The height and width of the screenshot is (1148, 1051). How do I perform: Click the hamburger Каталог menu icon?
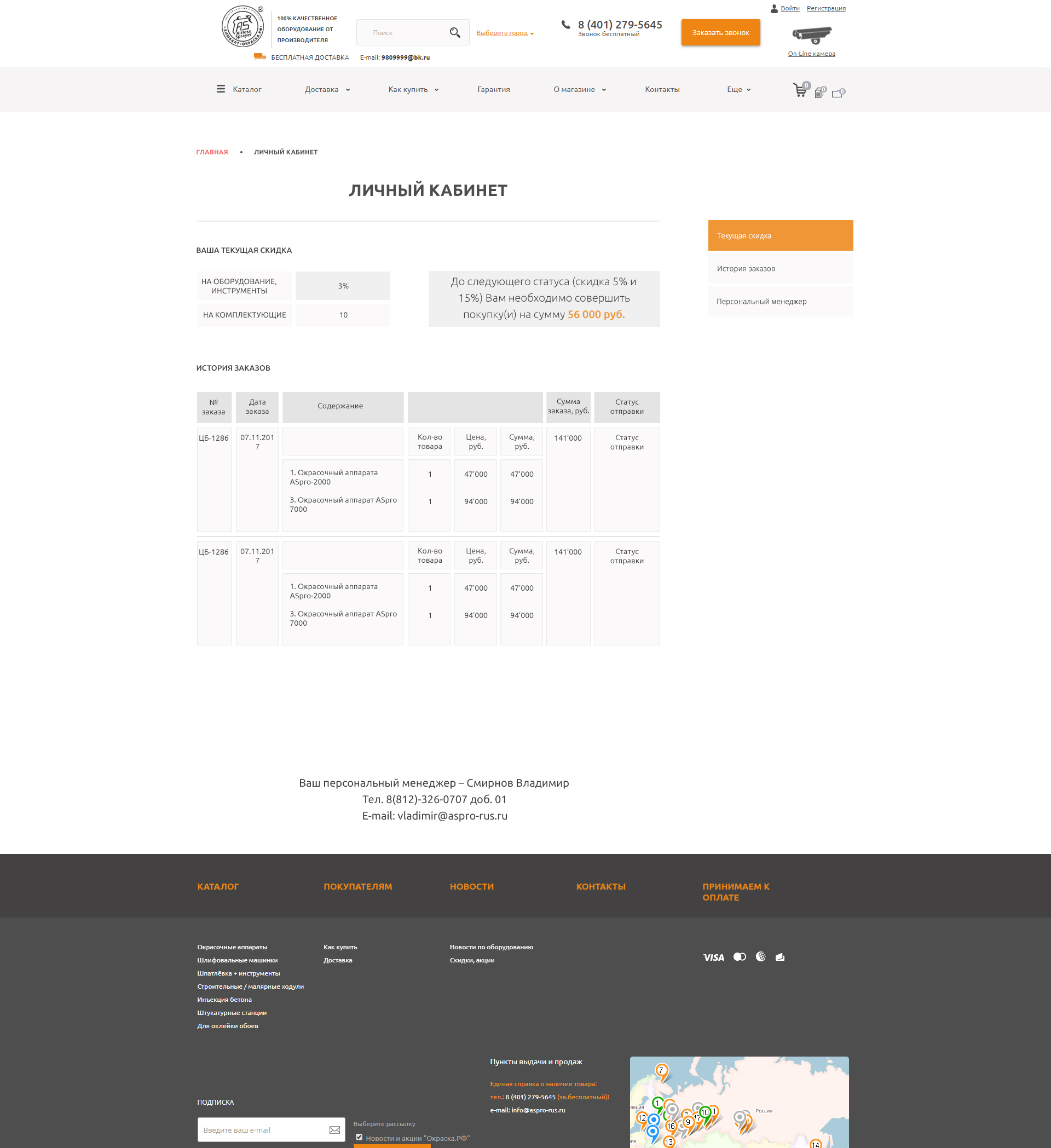click(221, 89)
